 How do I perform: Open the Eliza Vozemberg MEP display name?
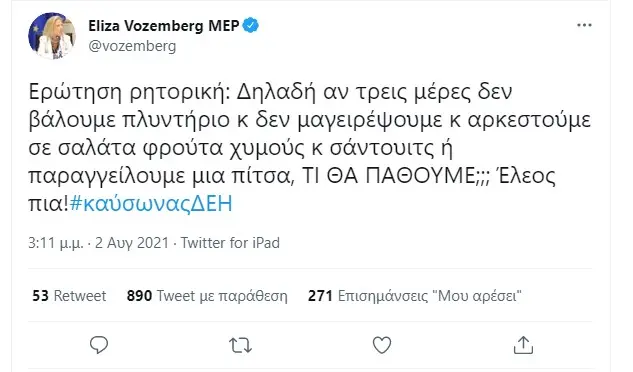163,26
